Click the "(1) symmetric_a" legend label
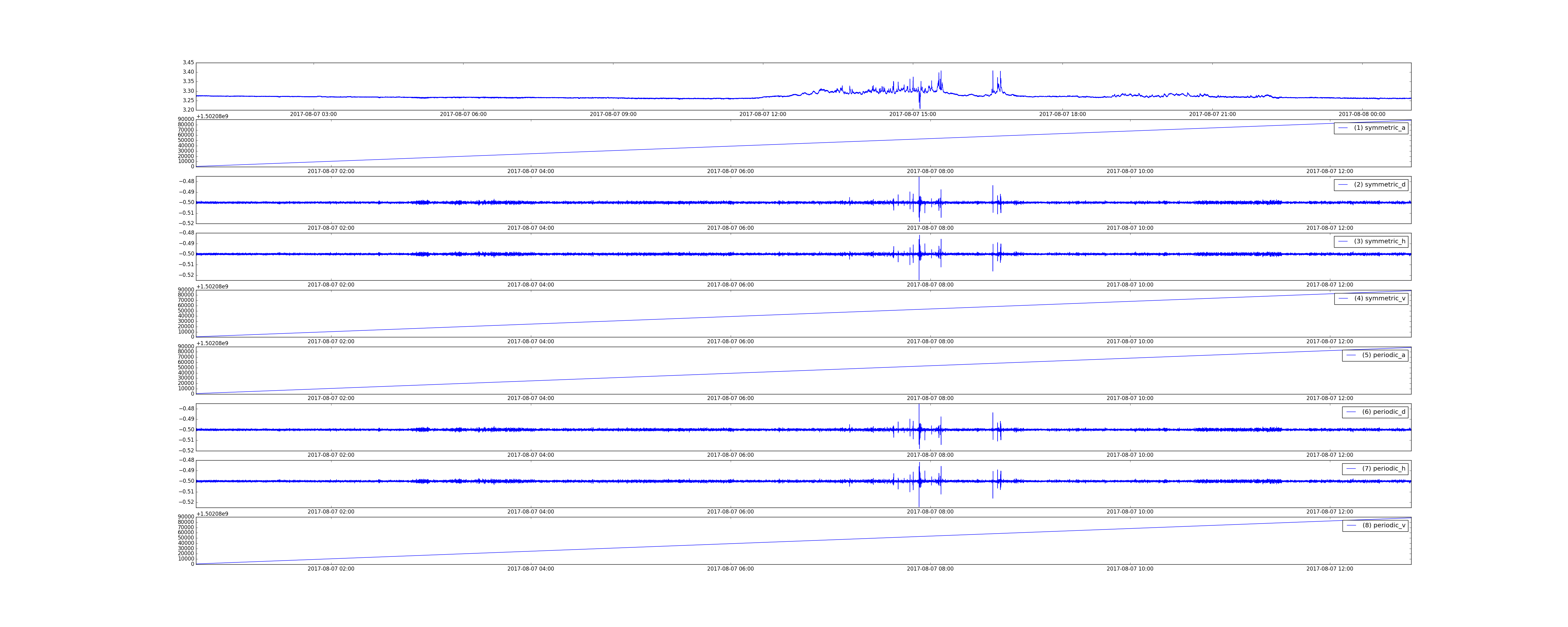 tap(1379, 128)
